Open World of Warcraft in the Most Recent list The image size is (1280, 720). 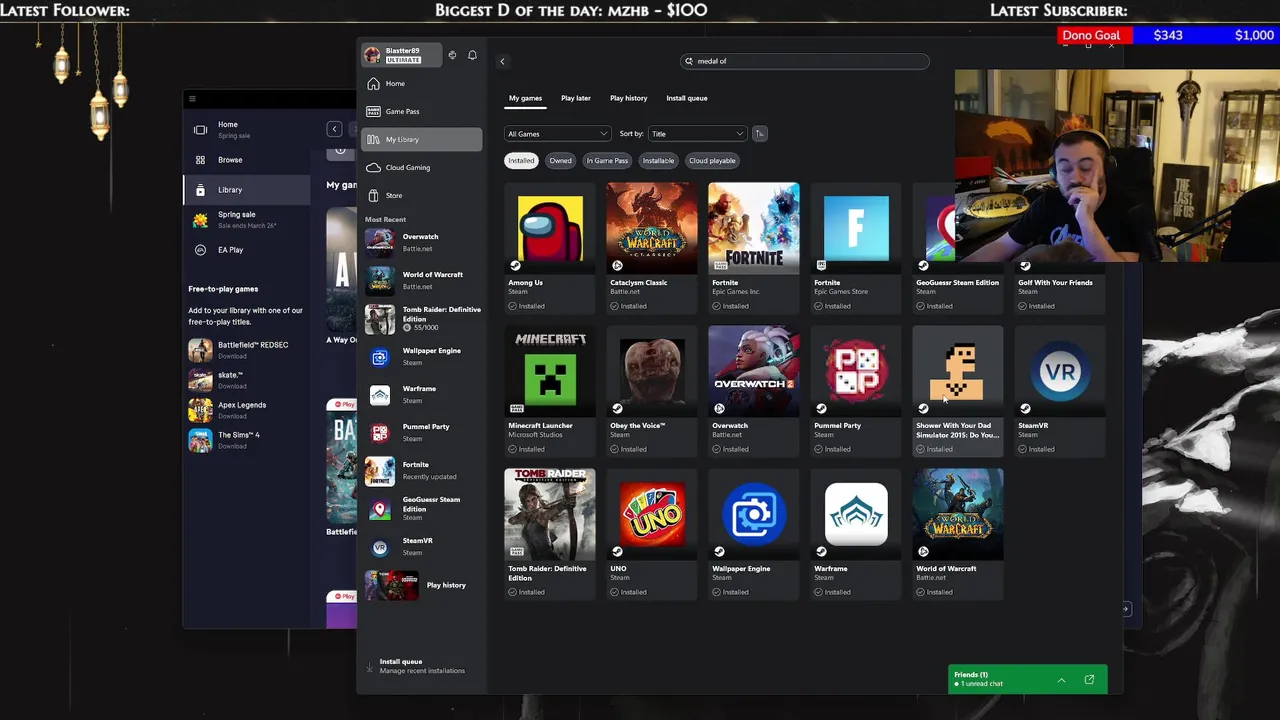422,279
